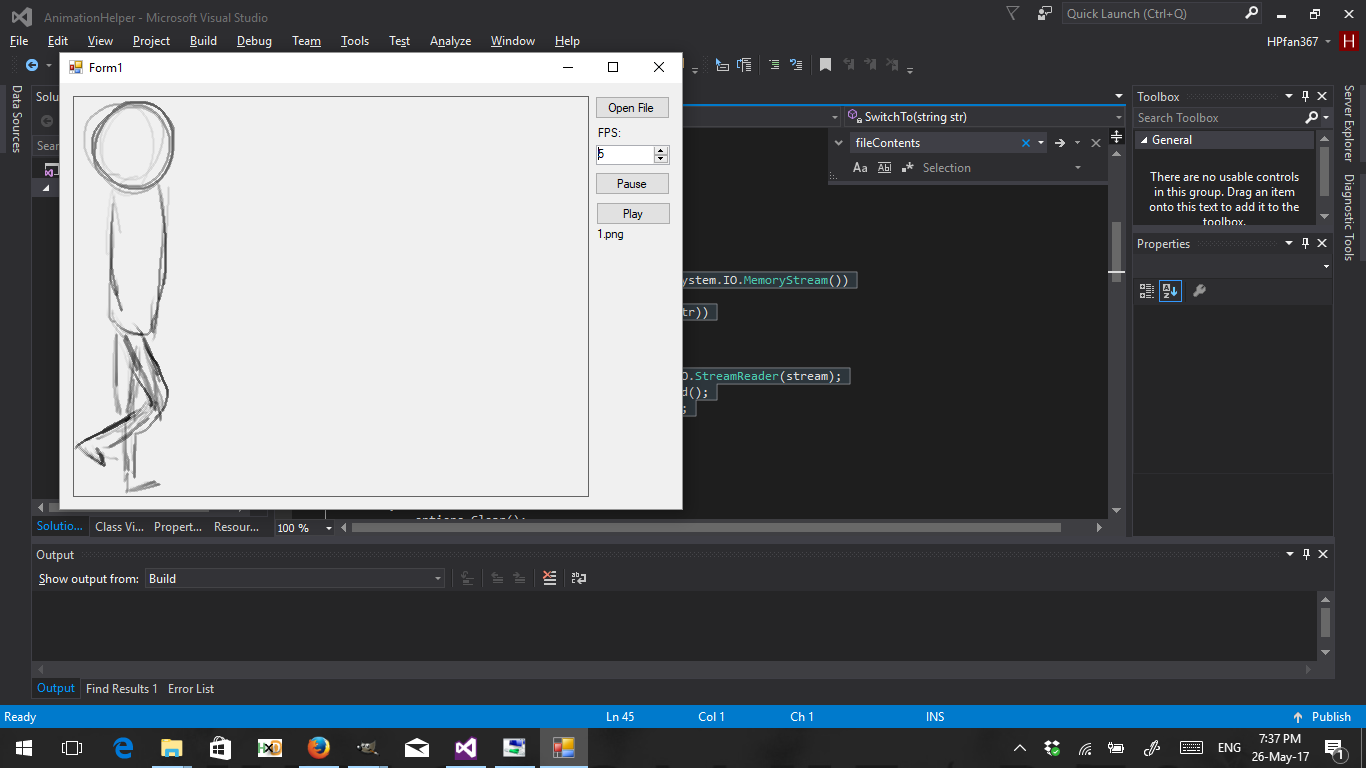Click the Toolbox search magnifier icon
The width and height of the screenshot is (1366, 768).
(1309, 117)
